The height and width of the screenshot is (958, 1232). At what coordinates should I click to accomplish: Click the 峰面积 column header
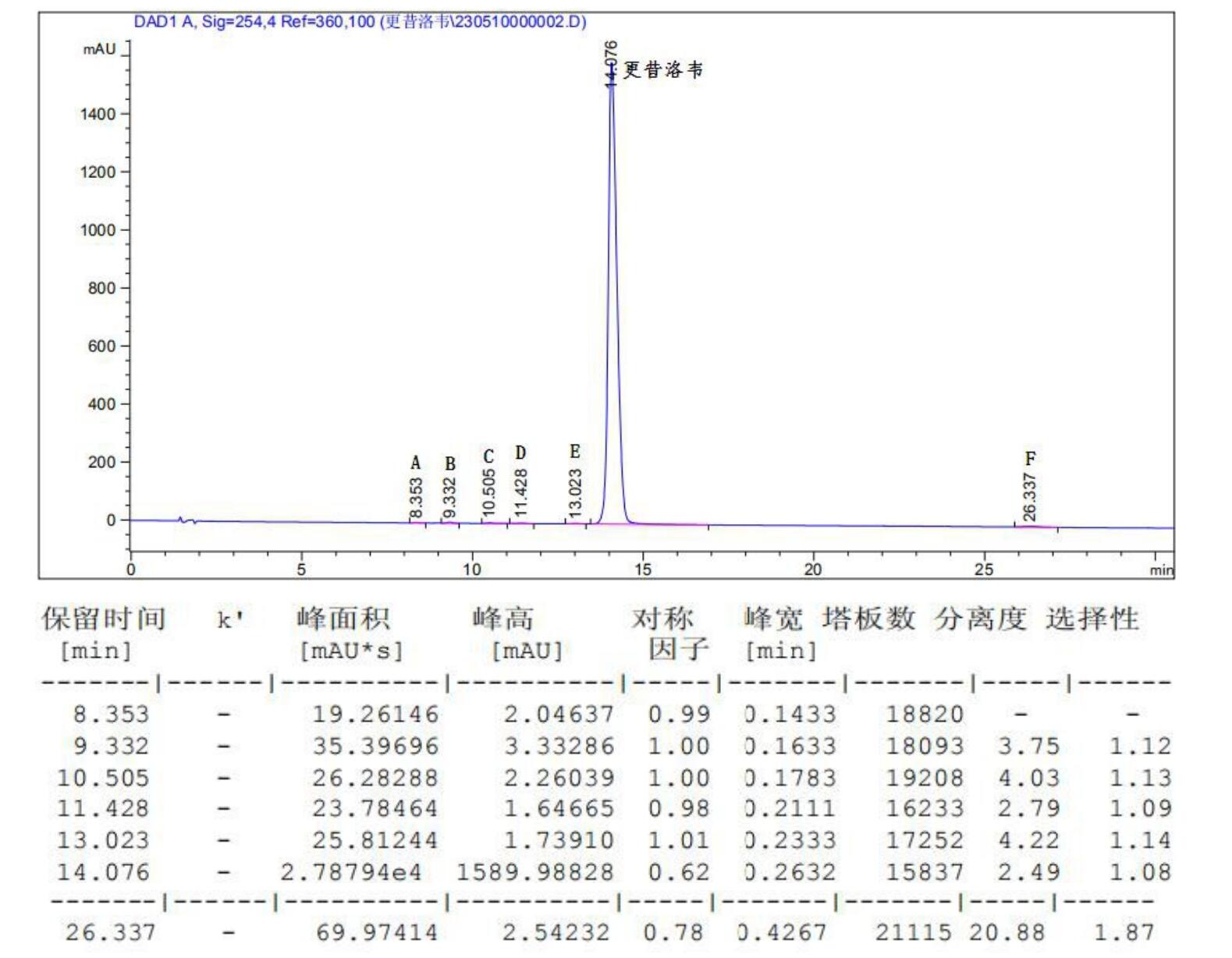[343, 619]
